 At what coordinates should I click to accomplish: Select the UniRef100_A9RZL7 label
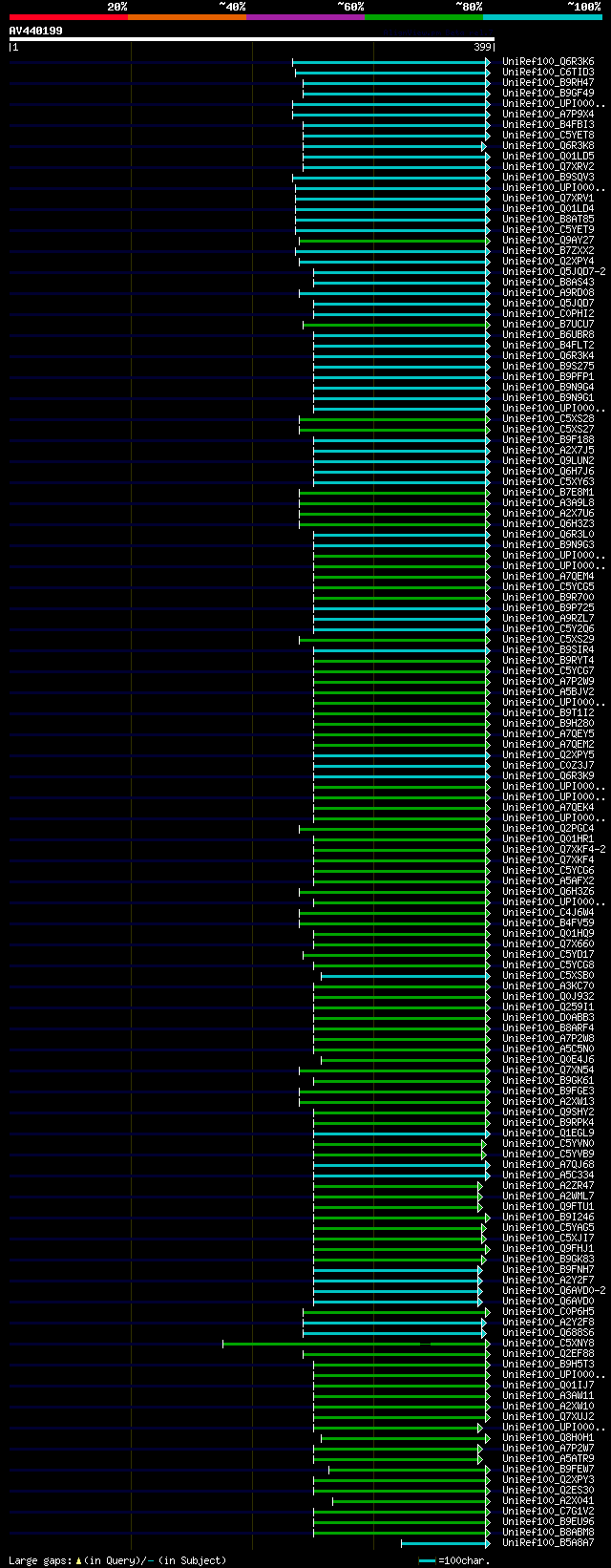tap(548, 618)
